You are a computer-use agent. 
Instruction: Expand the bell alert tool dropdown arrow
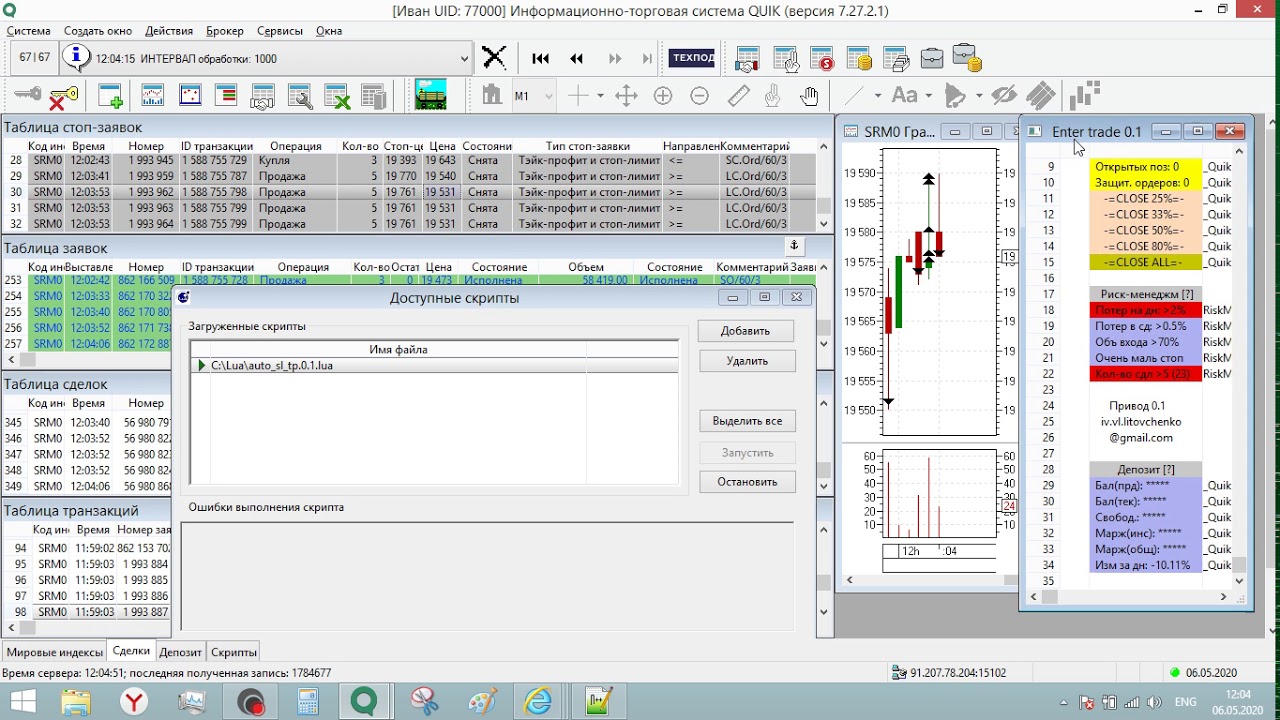pyautogui.click(x=979, y=96)
